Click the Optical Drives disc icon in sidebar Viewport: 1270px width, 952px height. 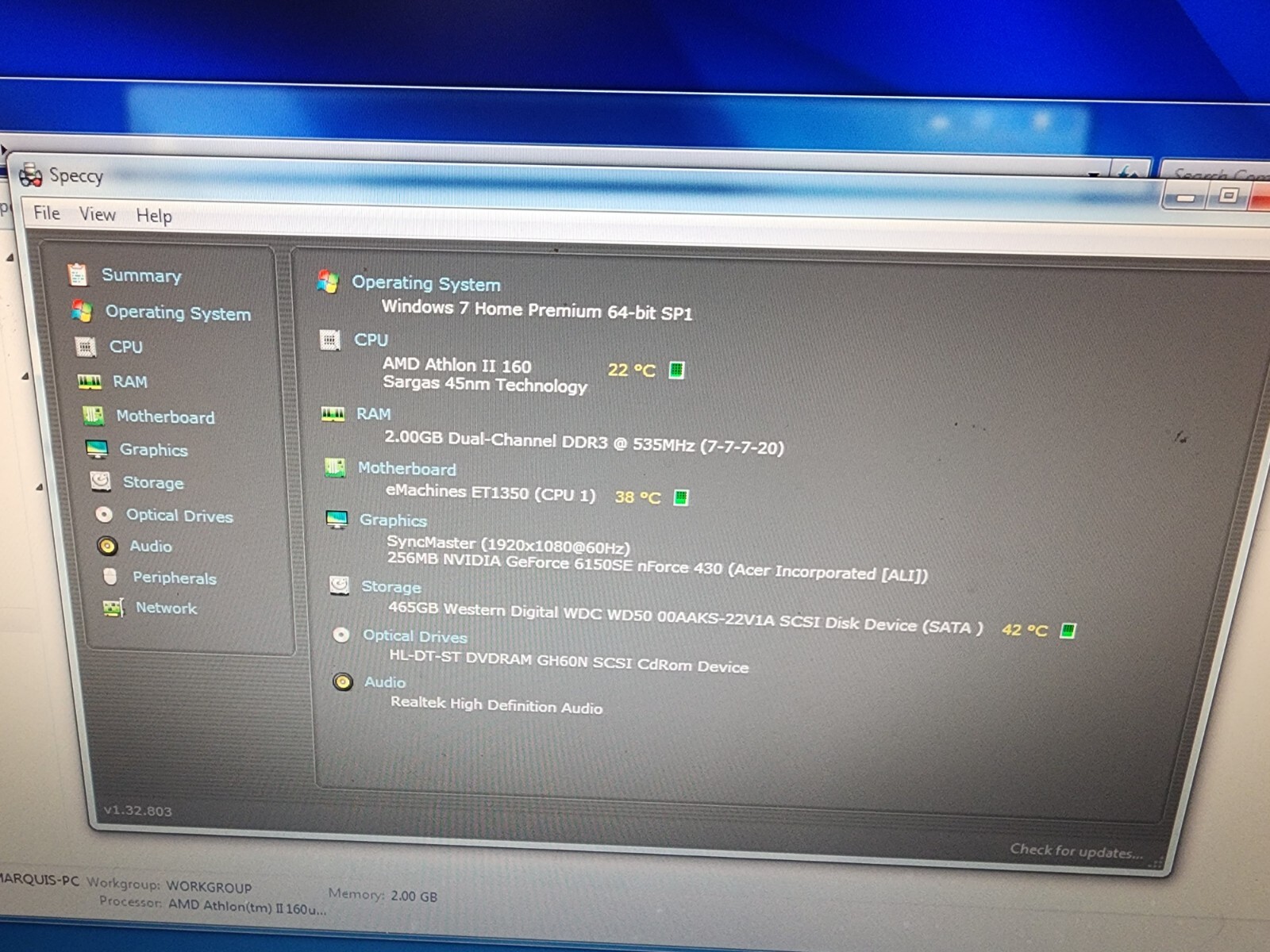point(104,515)
